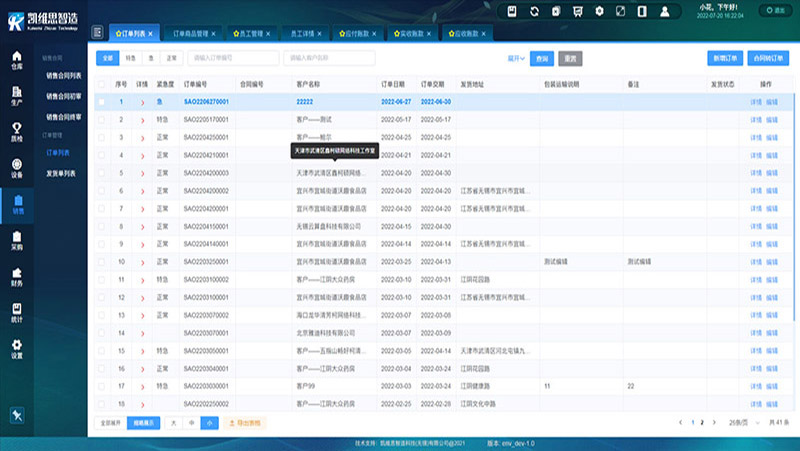800x451 pixels.
Task: Expand details arrow for order SAO2203050001
Action: tap(142, 352)
